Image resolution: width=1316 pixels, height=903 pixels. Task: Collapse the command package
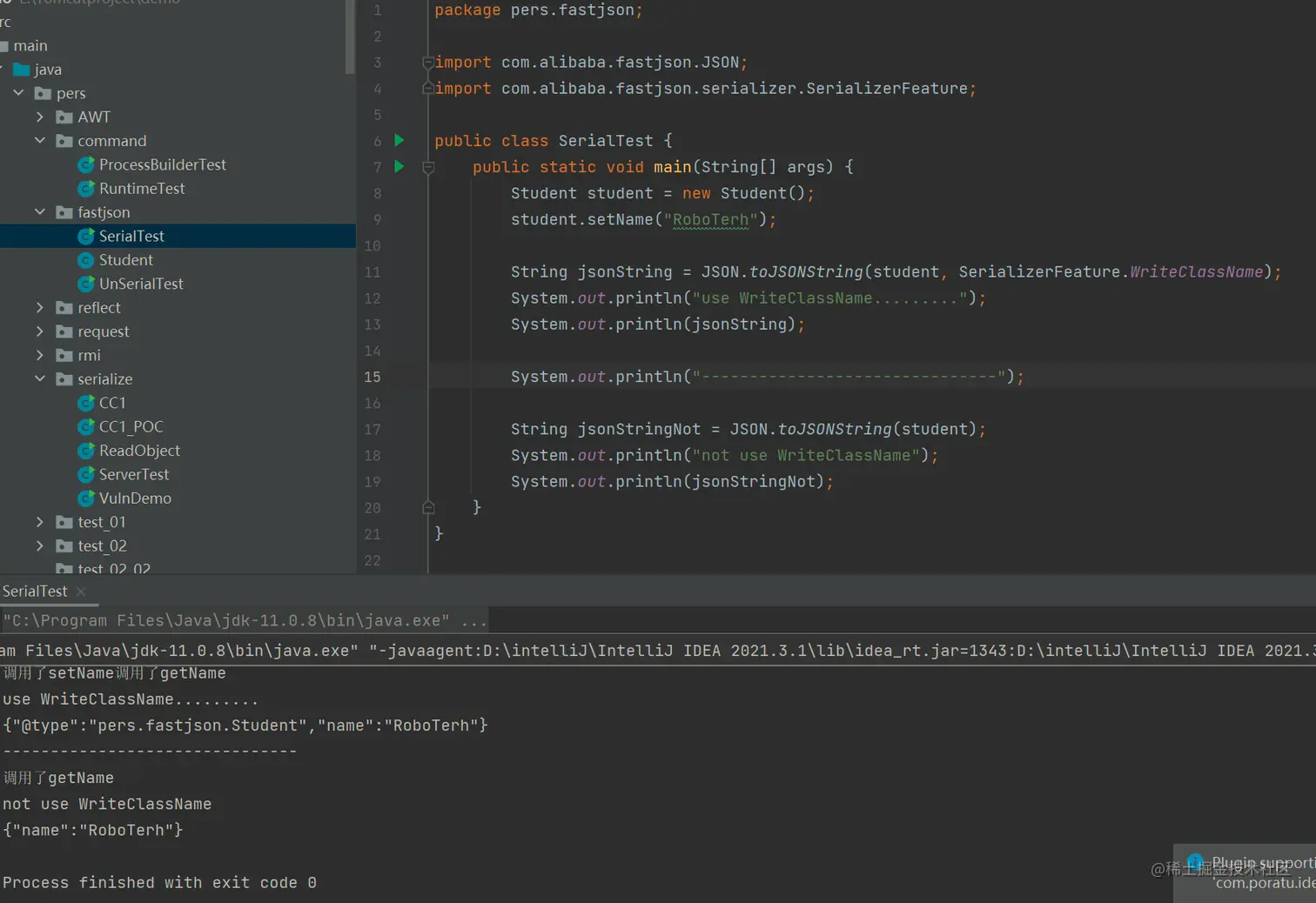pos(40,140)
